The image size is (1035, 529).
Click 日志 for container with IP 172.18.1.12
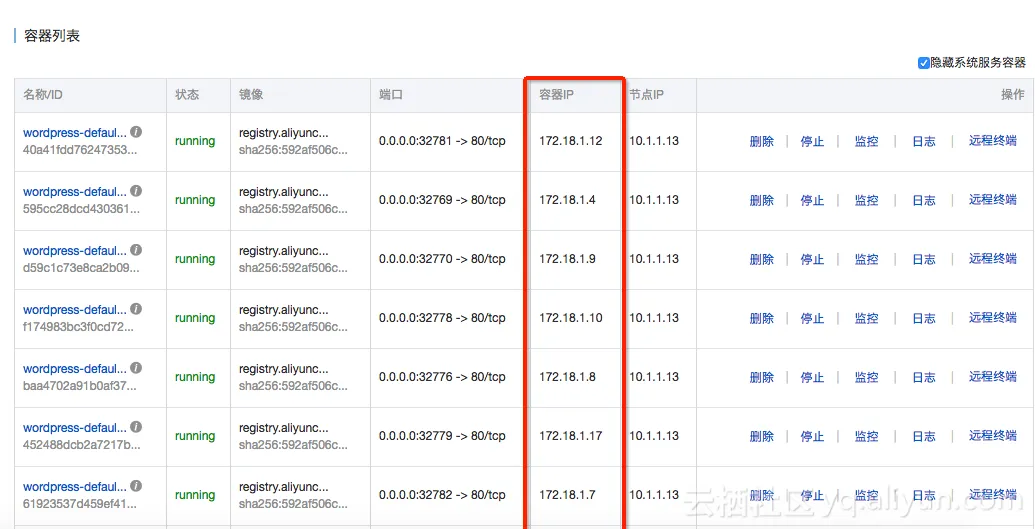(x=923, y=141)
